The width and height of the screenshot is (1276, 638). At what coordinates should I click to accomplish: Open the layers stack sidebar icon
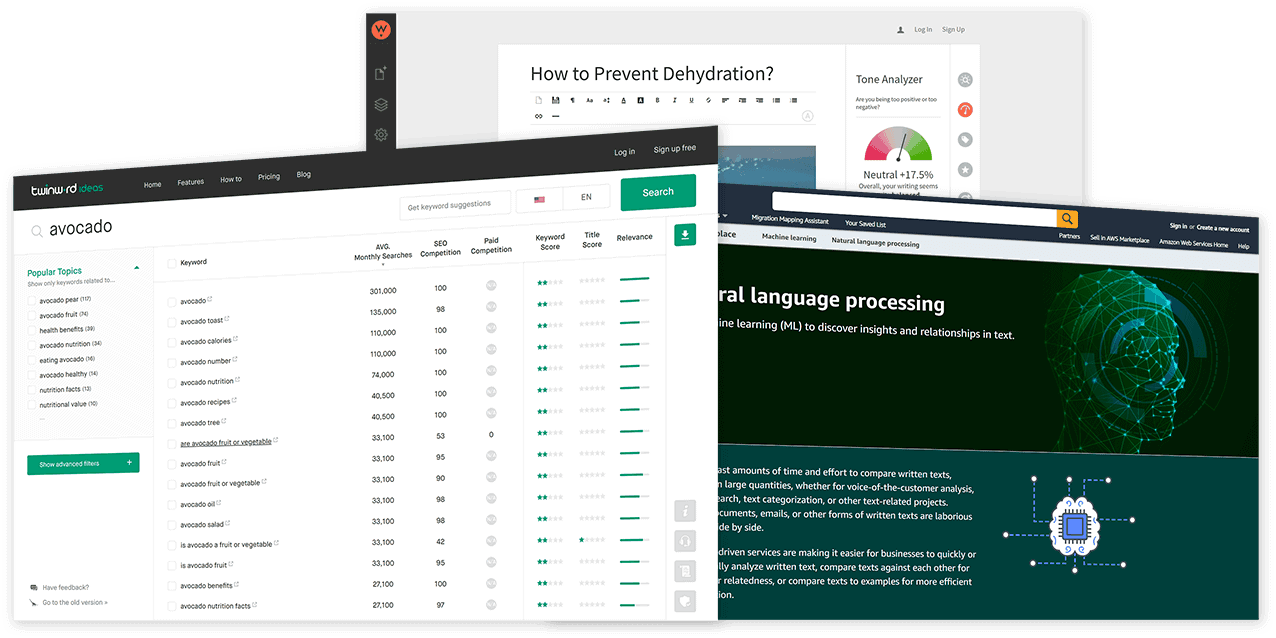tap(380, 105)
